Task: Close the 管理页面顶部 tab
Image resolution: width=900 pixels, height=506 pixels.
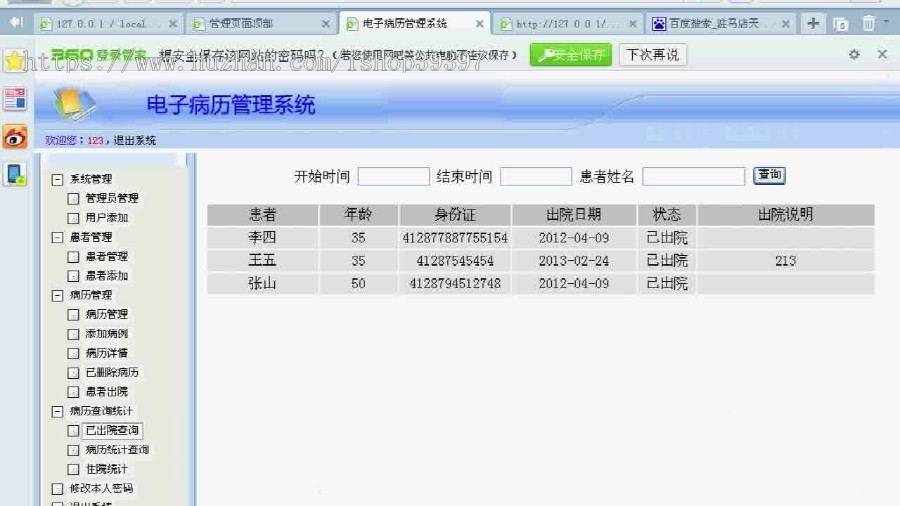Action: pos(326,24)
